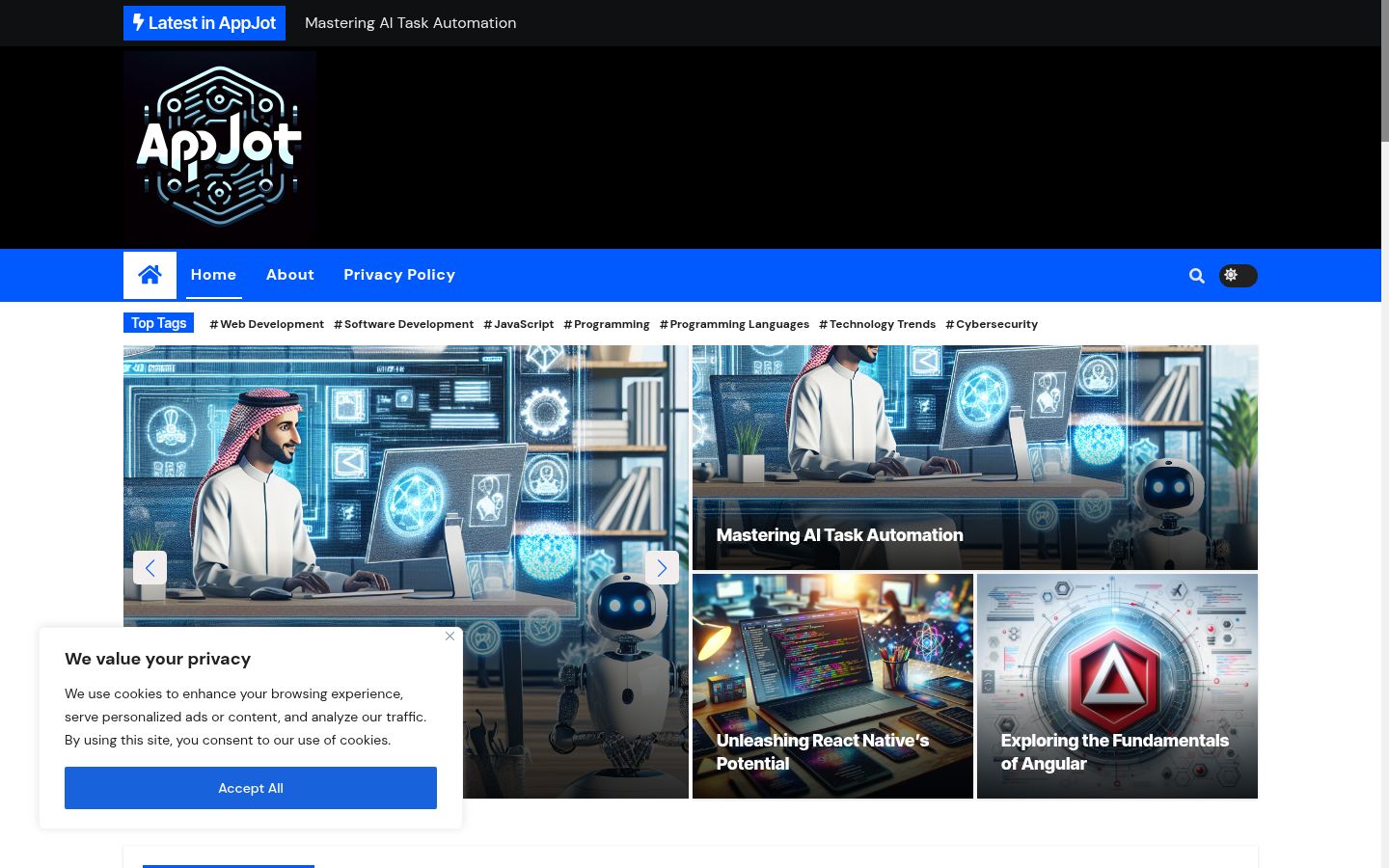Click the Latest in AppJot badge

204,23
